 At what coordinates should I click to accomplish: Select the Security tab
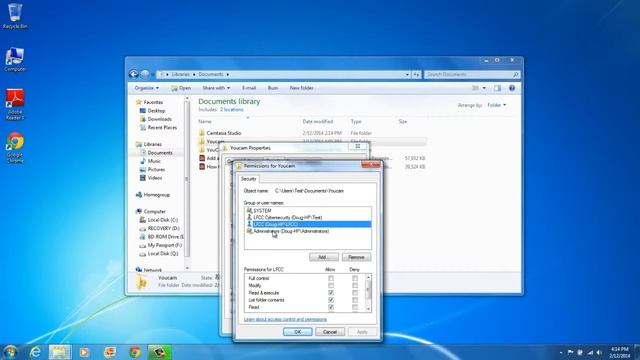tap(249, 179)
